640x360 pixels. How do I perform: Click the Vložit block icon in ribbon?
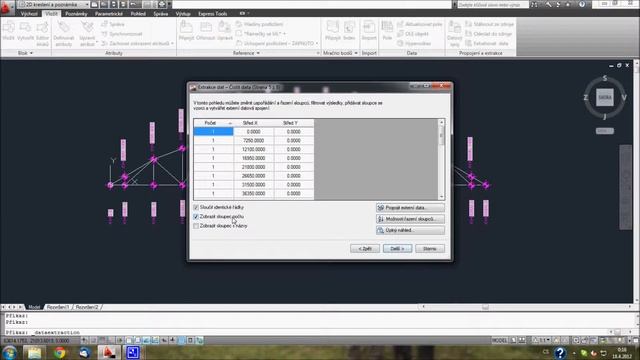(x=9, y=31)
